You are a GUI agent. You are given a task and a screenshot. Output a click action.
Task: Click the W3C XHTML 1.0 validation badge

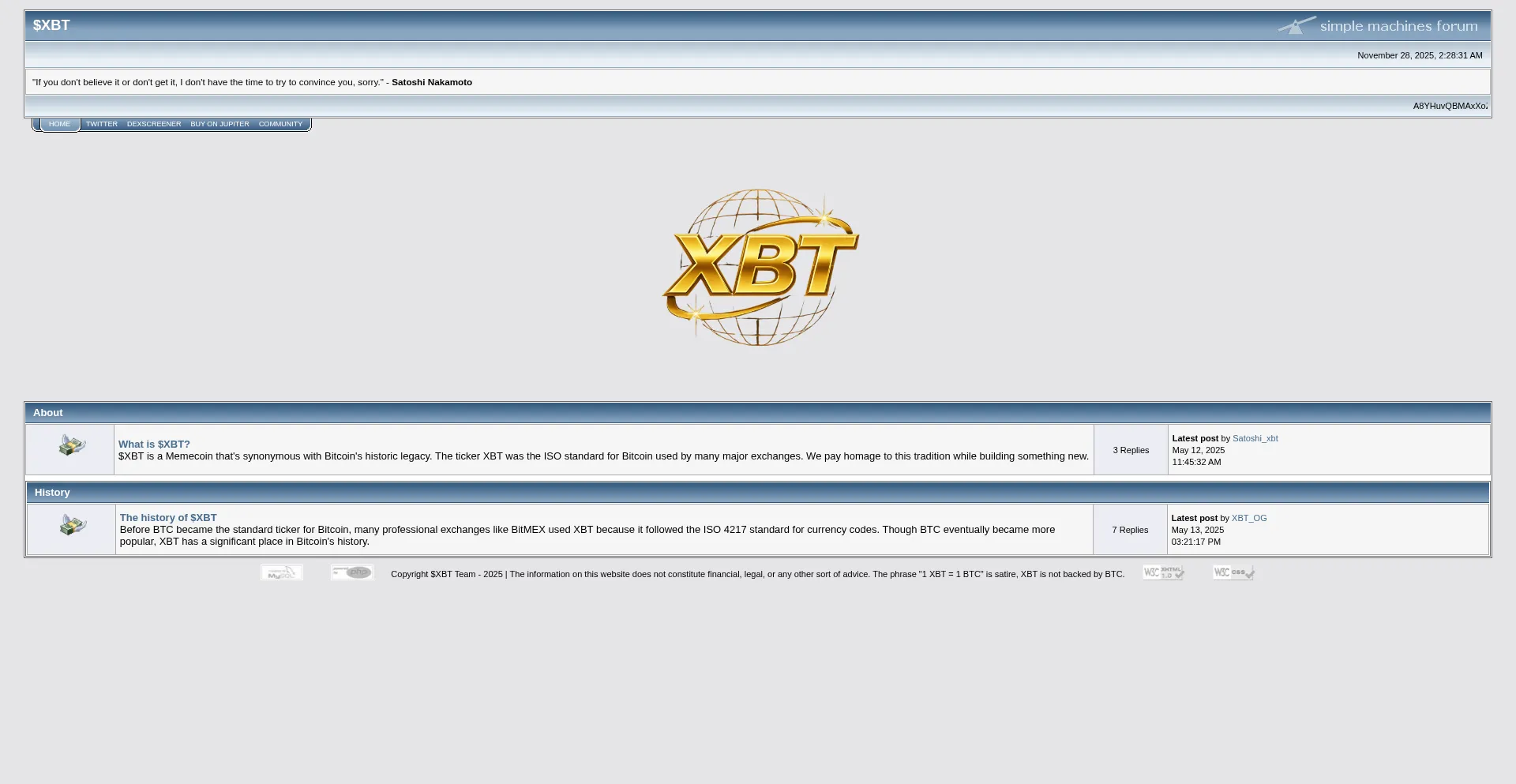click(1163, 573)
